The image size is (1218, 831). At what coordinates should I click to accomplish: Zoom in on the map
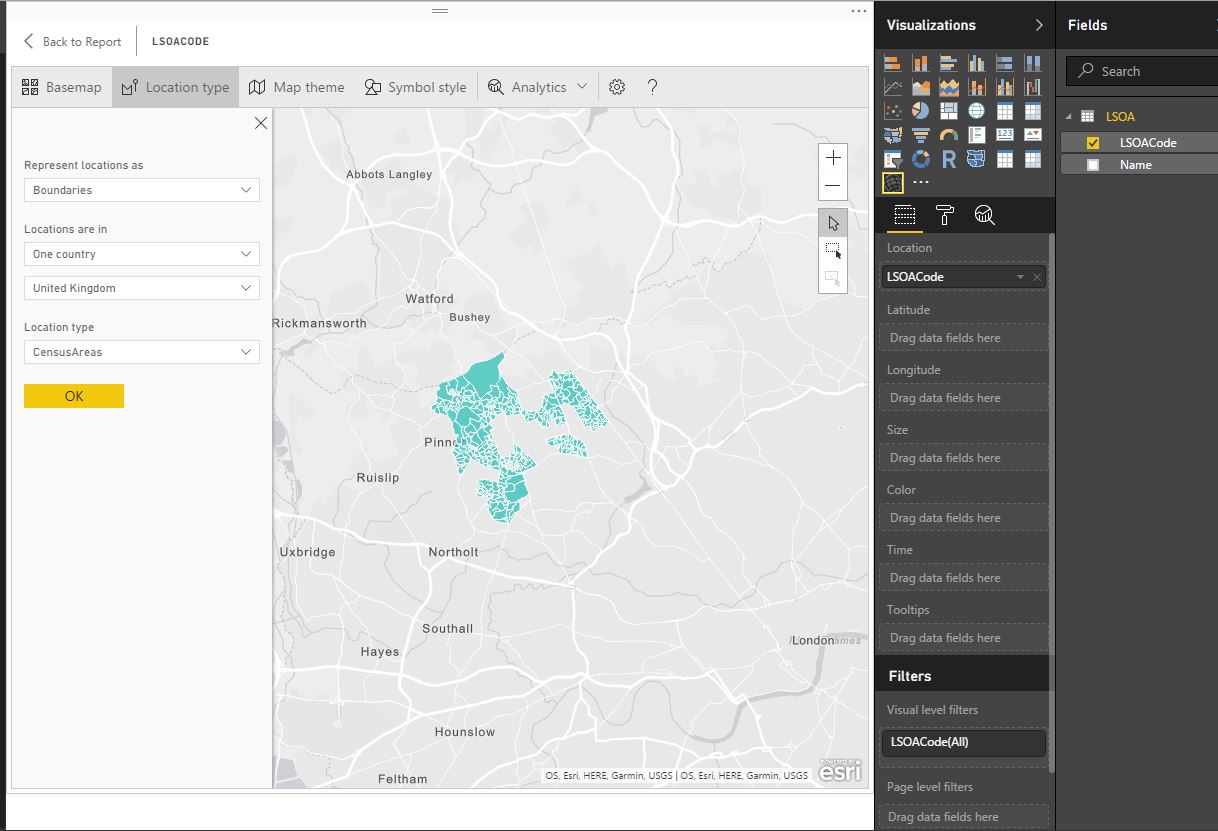click(833, 158)
